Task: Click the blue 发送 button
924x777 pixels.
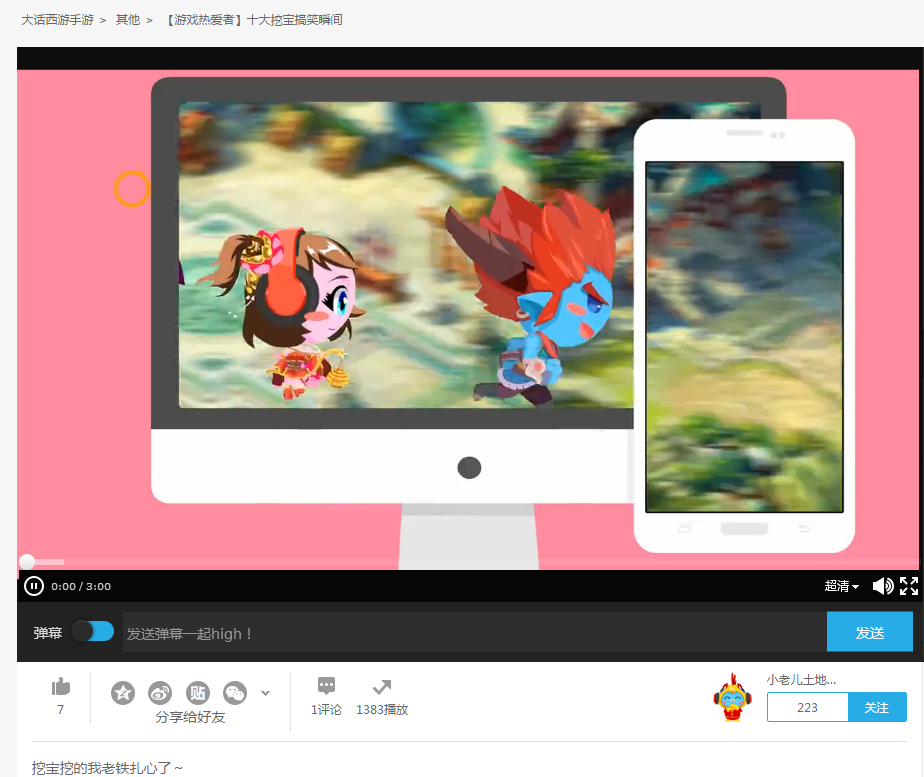Action: 870,632
